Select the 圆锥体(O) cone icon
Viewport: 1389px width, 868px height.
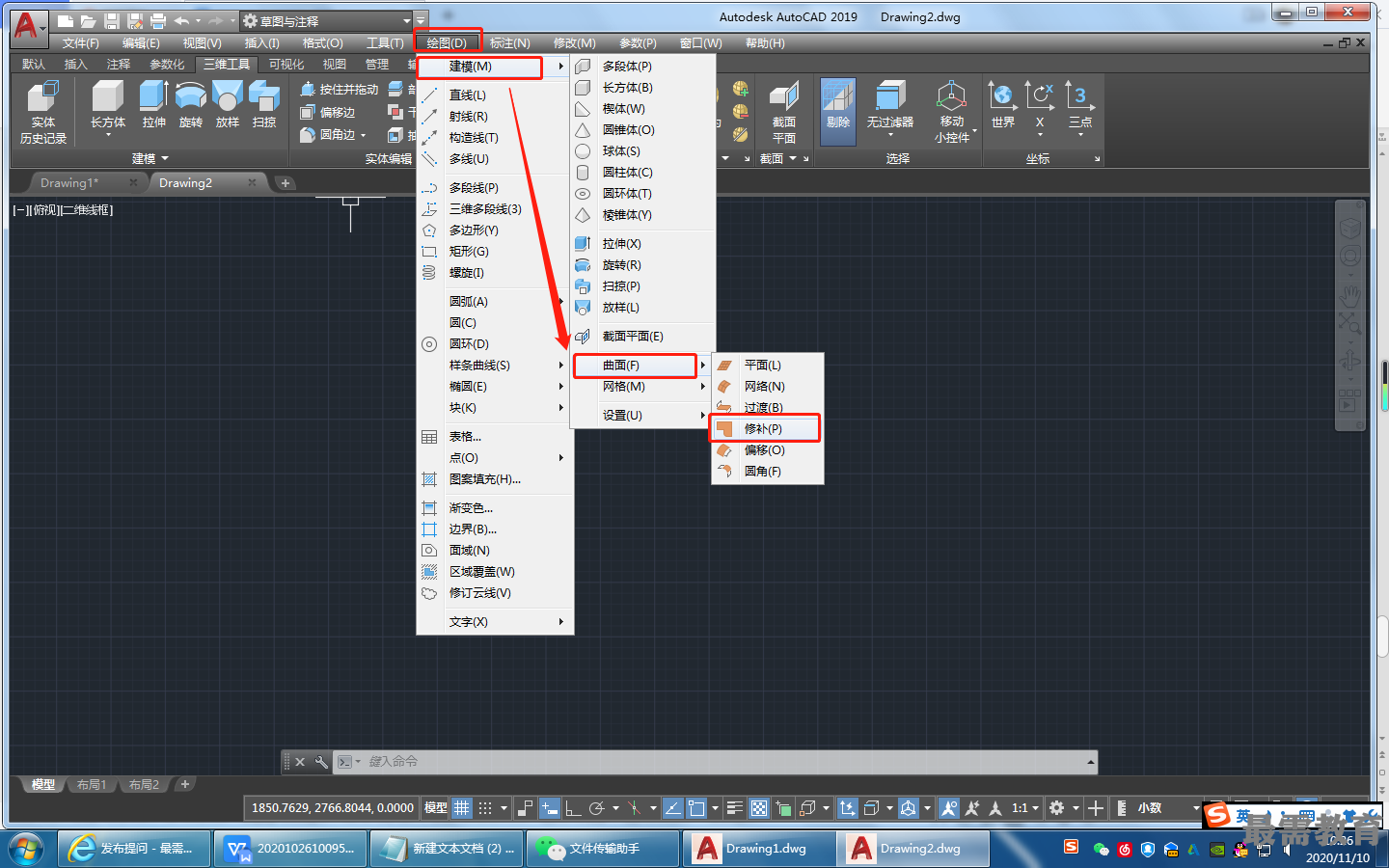click(x=583, y=130)
